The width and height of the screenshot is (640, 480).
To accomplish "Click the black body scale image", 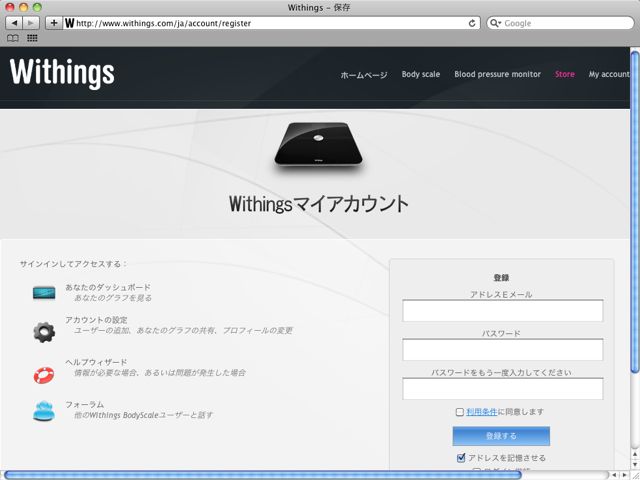I will click(x=318, y=145).
